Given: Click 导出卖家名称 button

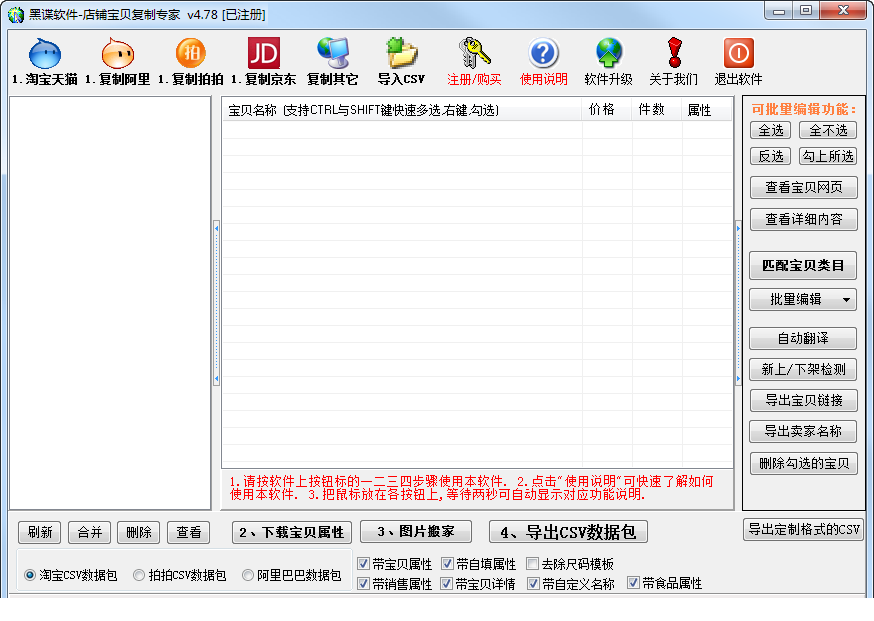Looking at the screenshot, I should [803, 431].
